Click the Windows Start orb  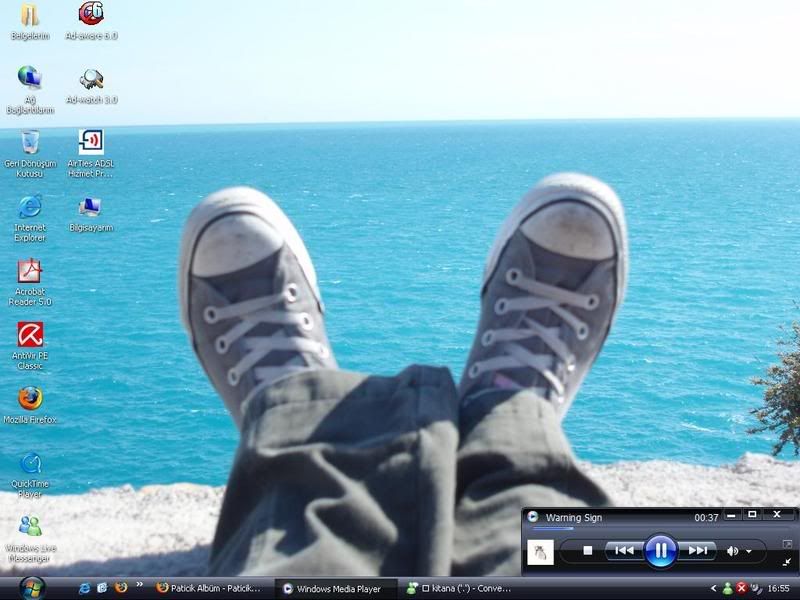click(x=31, y=587)
